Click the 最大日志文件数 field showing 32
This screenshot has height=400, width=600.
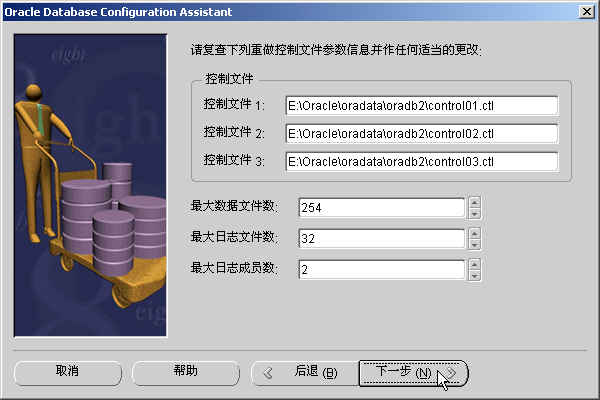(x=382, y=238)
